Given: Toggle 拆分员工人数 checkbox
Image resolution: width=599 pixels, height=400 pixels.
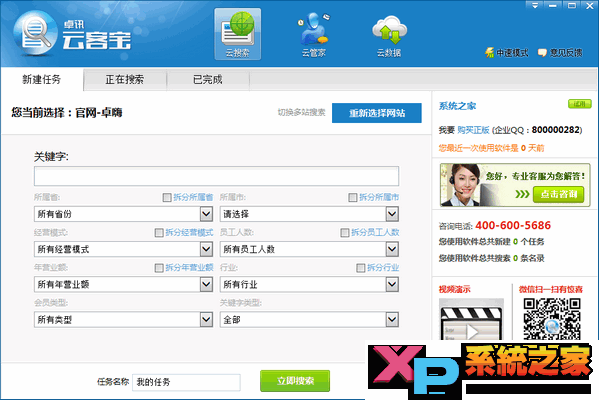Looking at the screenshot, I should pyautogui.click(x=345, y=233).
